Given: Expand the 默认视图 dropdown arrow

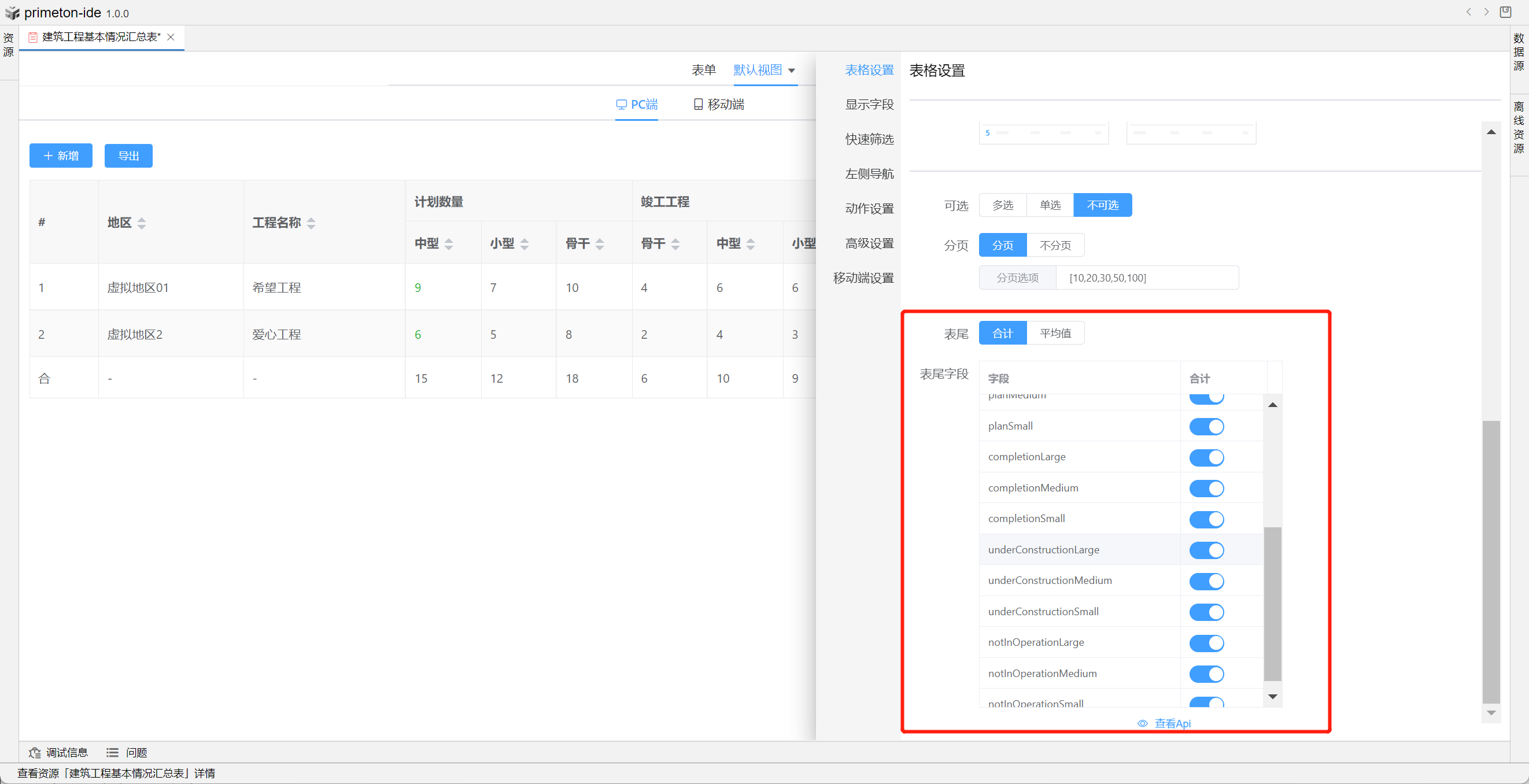Looking at the screenshot, I should pos(791,71).
